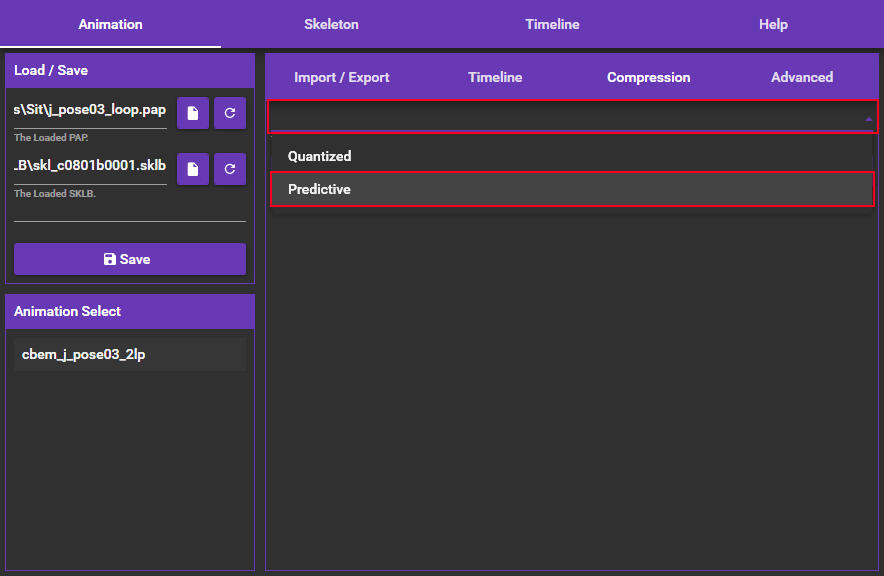Select the Compression sub-tab
This screenshot has width=884, height=576.
648,77
